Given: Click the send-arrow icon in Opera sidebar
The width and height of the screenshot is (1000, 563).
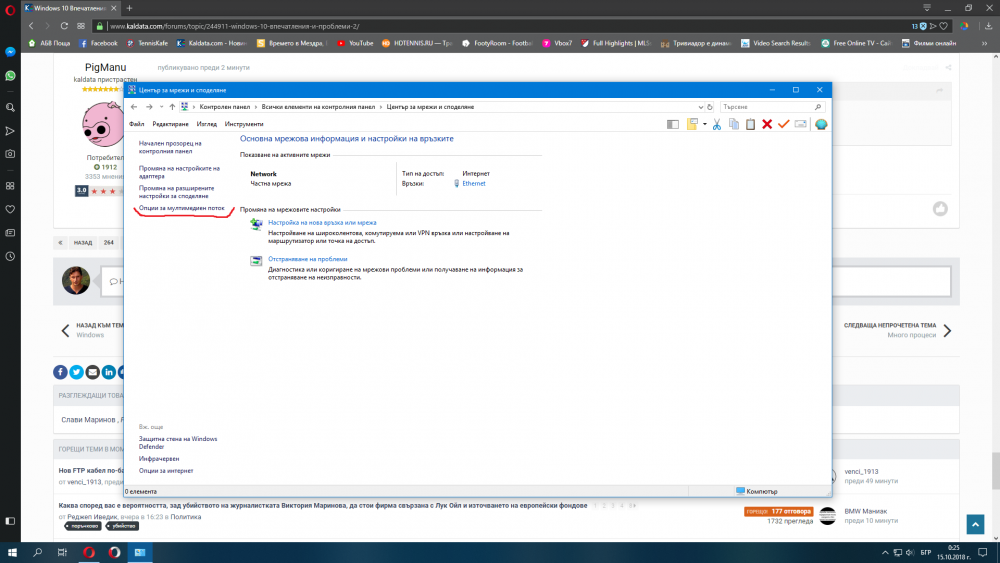Looking at the screenshot, I should pyautogui.click(x=10, y=131).
